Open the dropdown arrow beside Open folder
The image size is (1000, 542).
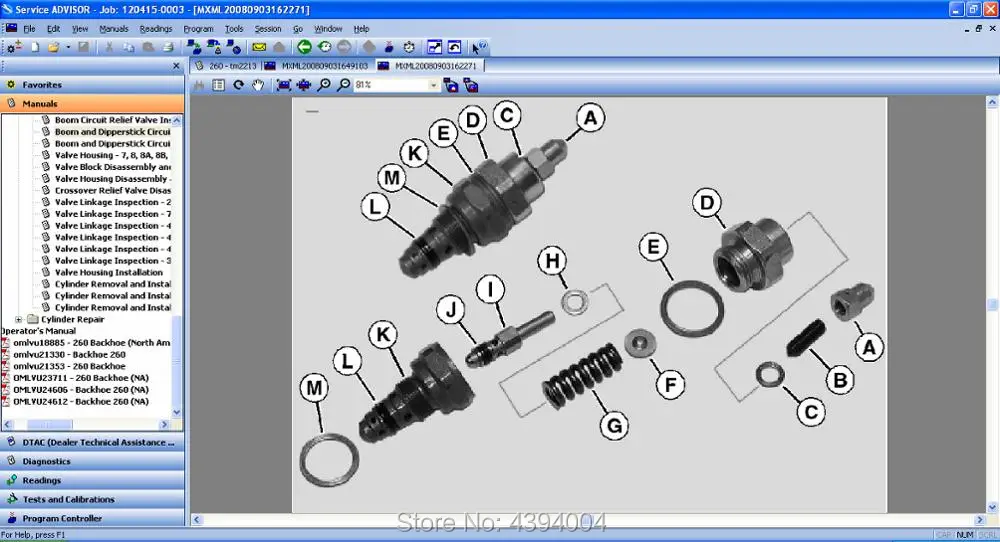click(68, 47)
